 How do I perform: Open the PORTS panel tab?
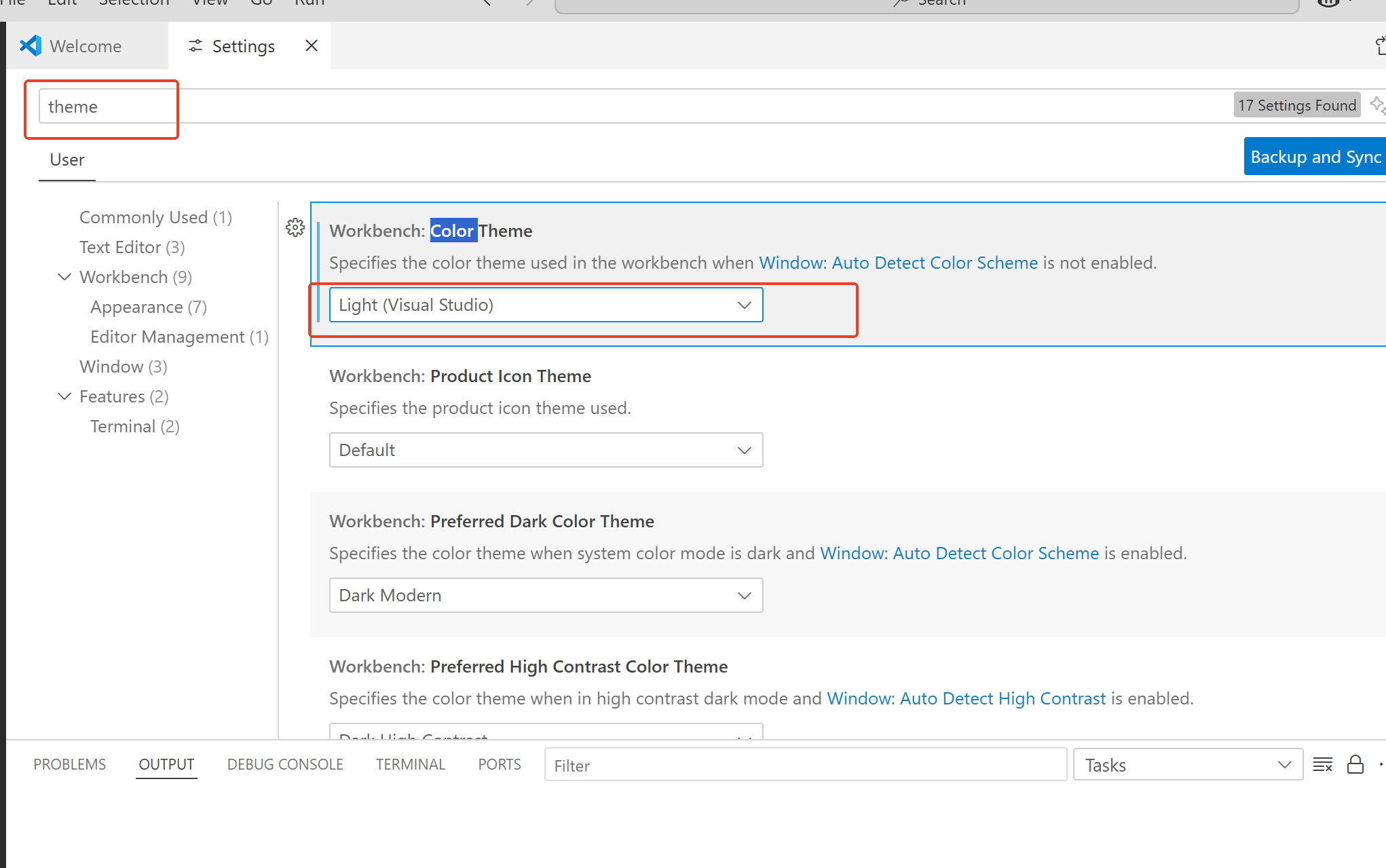click(x=500, y=765)
